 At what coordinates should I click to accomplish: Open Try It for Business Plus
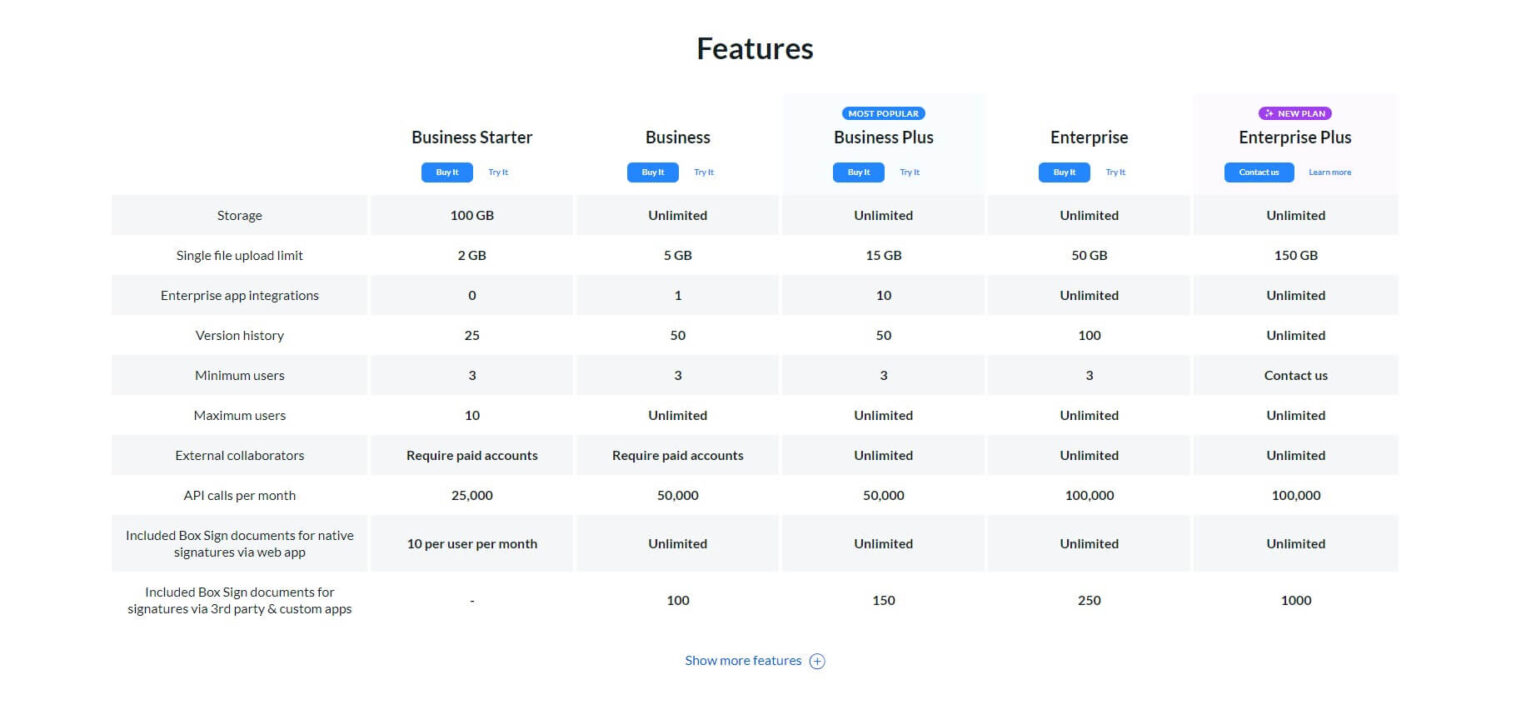(910, 172)
